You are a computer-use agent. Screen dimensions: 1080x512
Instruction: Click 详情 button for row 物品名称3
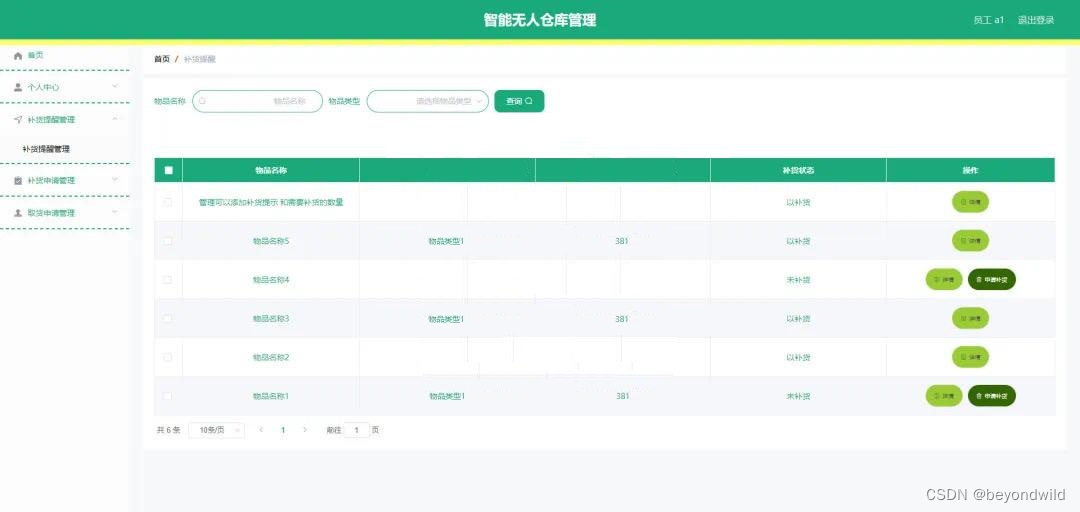(970, 318)
